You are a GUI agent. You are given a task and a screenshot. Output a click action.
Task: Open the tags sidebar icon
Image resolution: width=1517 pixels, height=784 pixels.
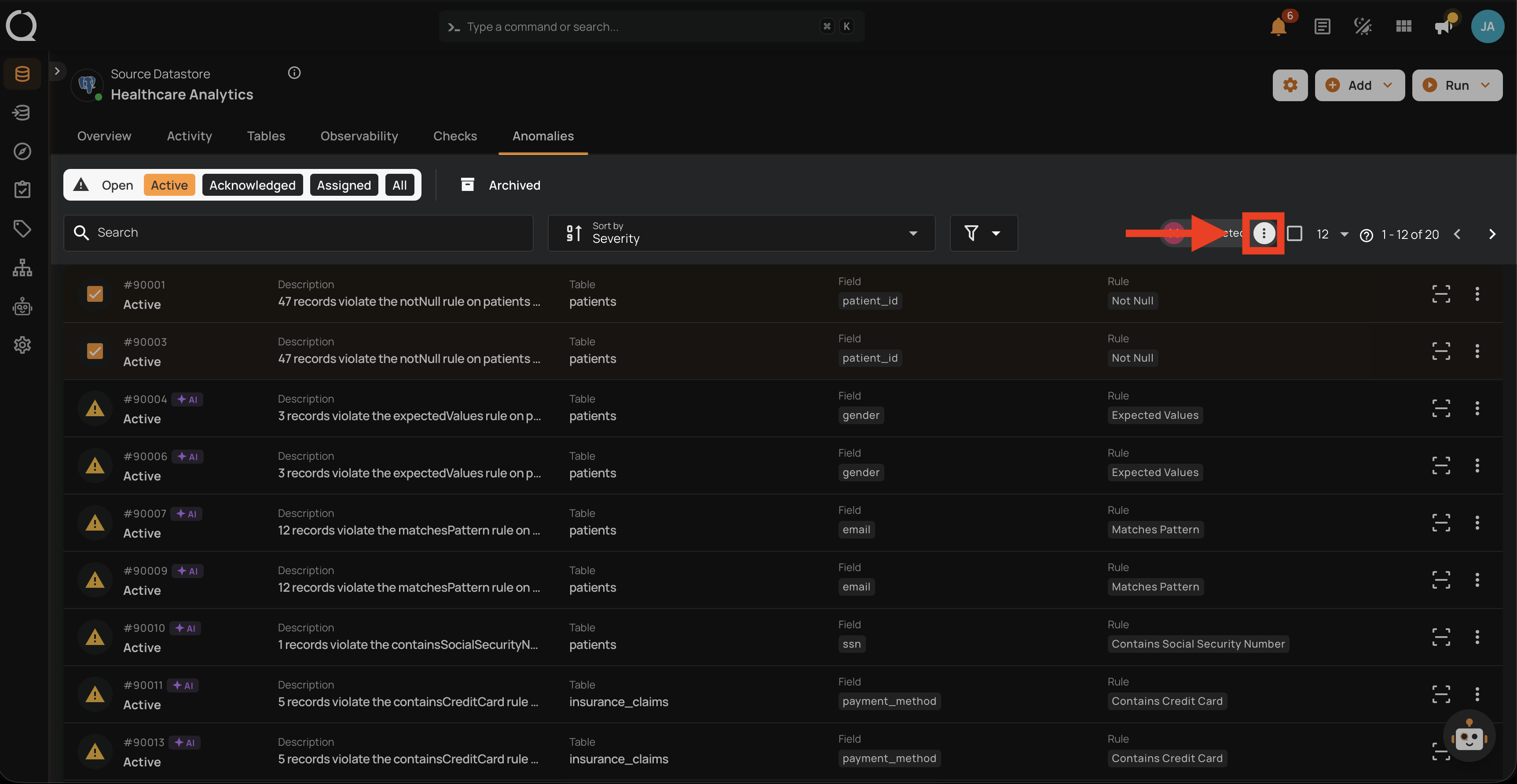click(x=22, y=228)
